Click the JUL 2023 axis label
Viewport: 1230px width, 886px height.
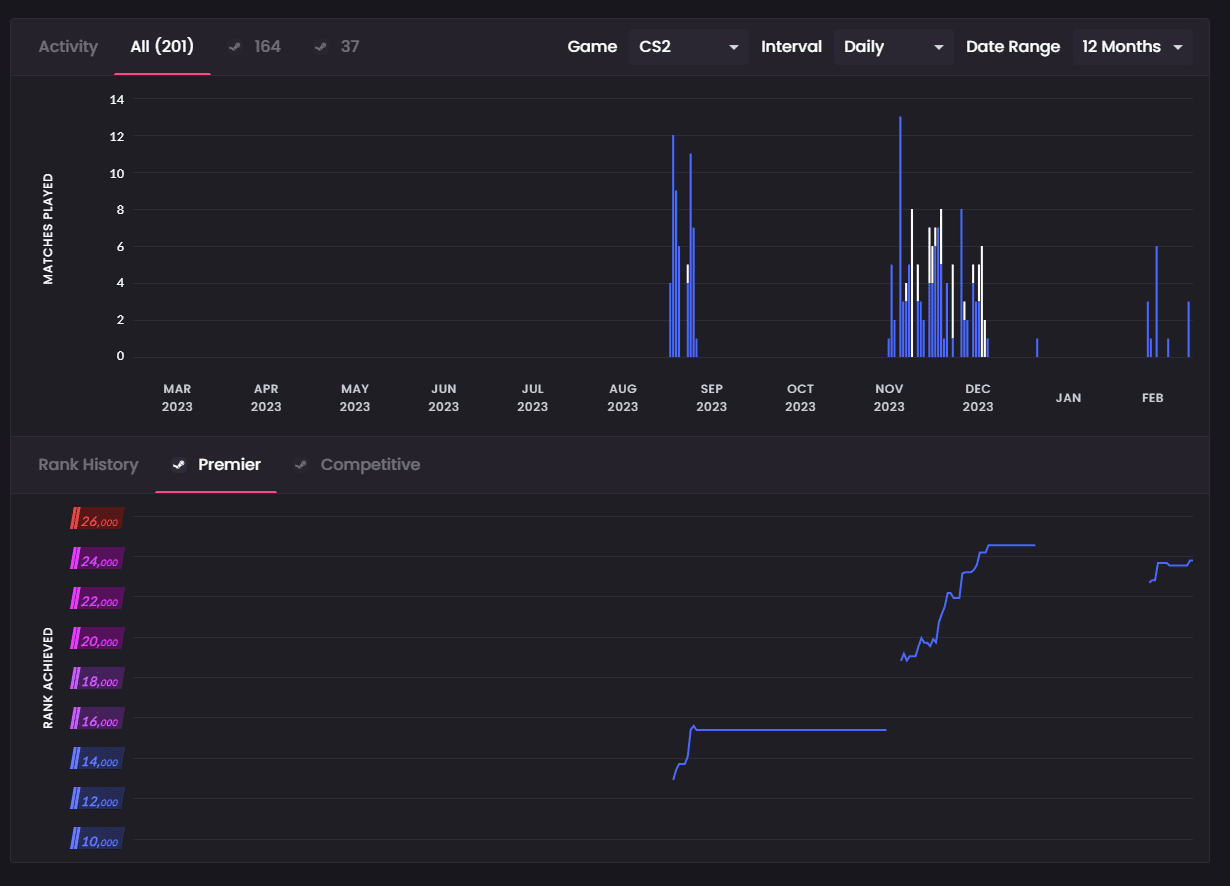coord(533,398)
